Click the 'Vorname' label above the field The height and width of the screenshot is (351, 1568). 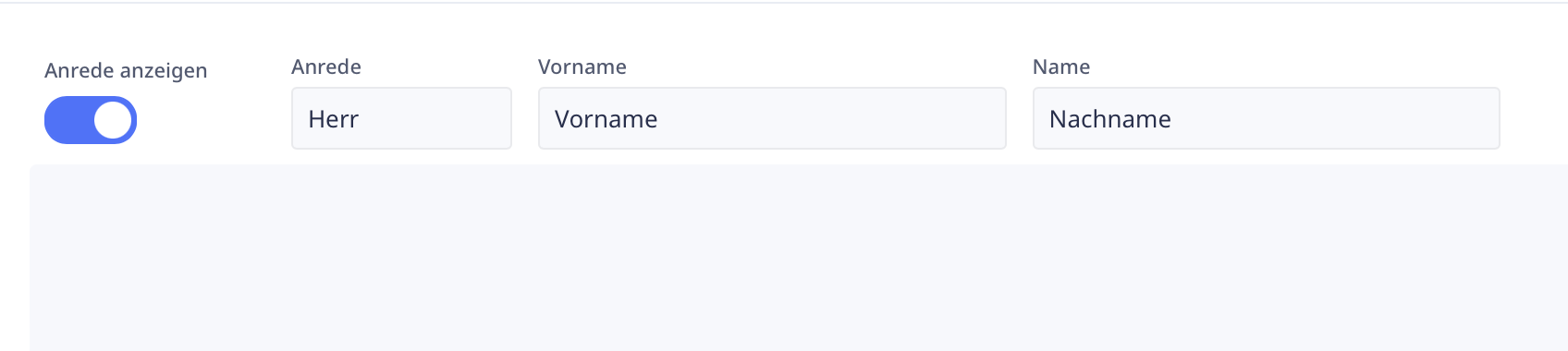tap(582, 67)
